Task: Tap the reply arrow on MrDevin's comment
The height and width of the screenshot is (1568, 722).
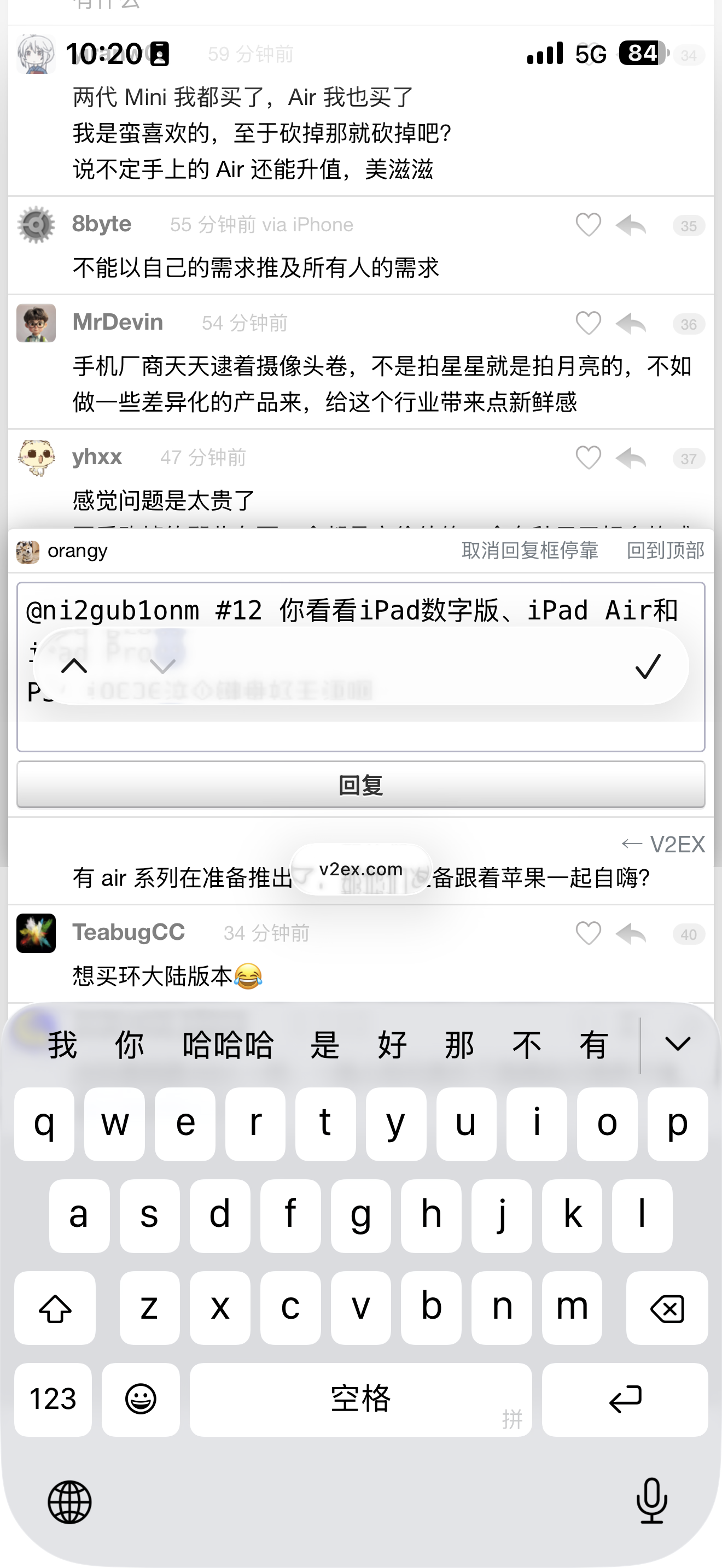Action: click(631, 323)
